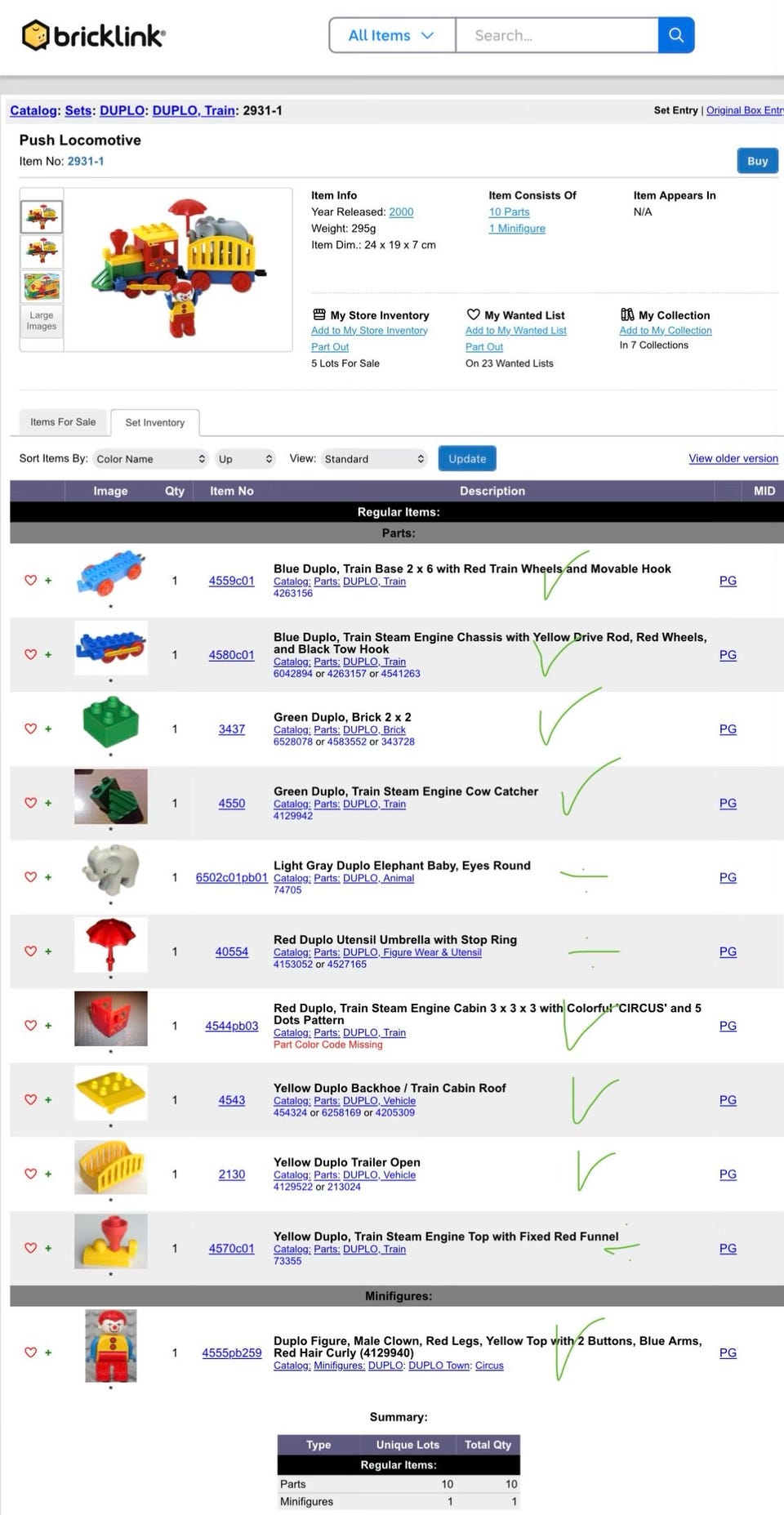Click green plus for Umbrella 40554
Viewport: 784px width, 1515px height.
coord(48,951)
